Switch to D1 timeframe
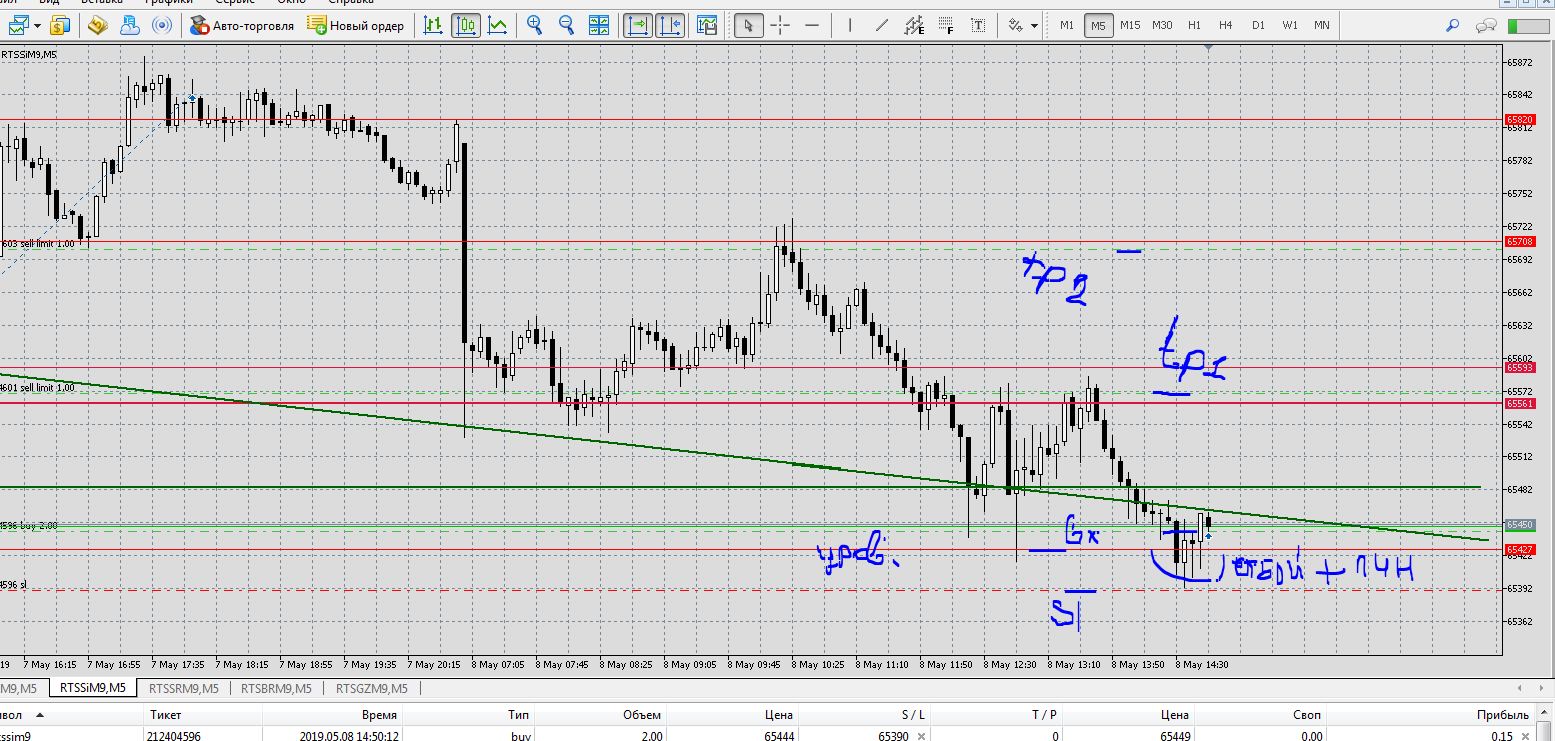Screen dimensions: 1555x741 tap(1258, 25)
